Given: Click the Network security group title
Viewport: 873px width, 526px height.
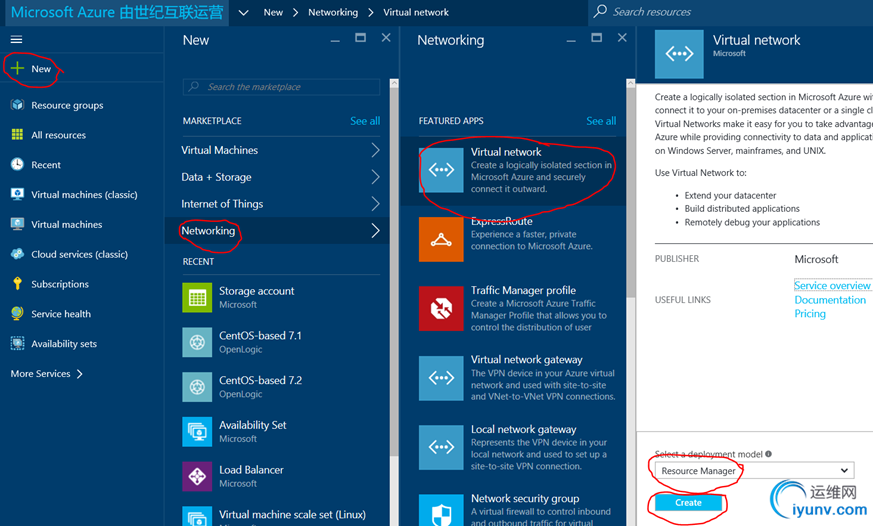Looking at the screenshot, I should 525,498.
